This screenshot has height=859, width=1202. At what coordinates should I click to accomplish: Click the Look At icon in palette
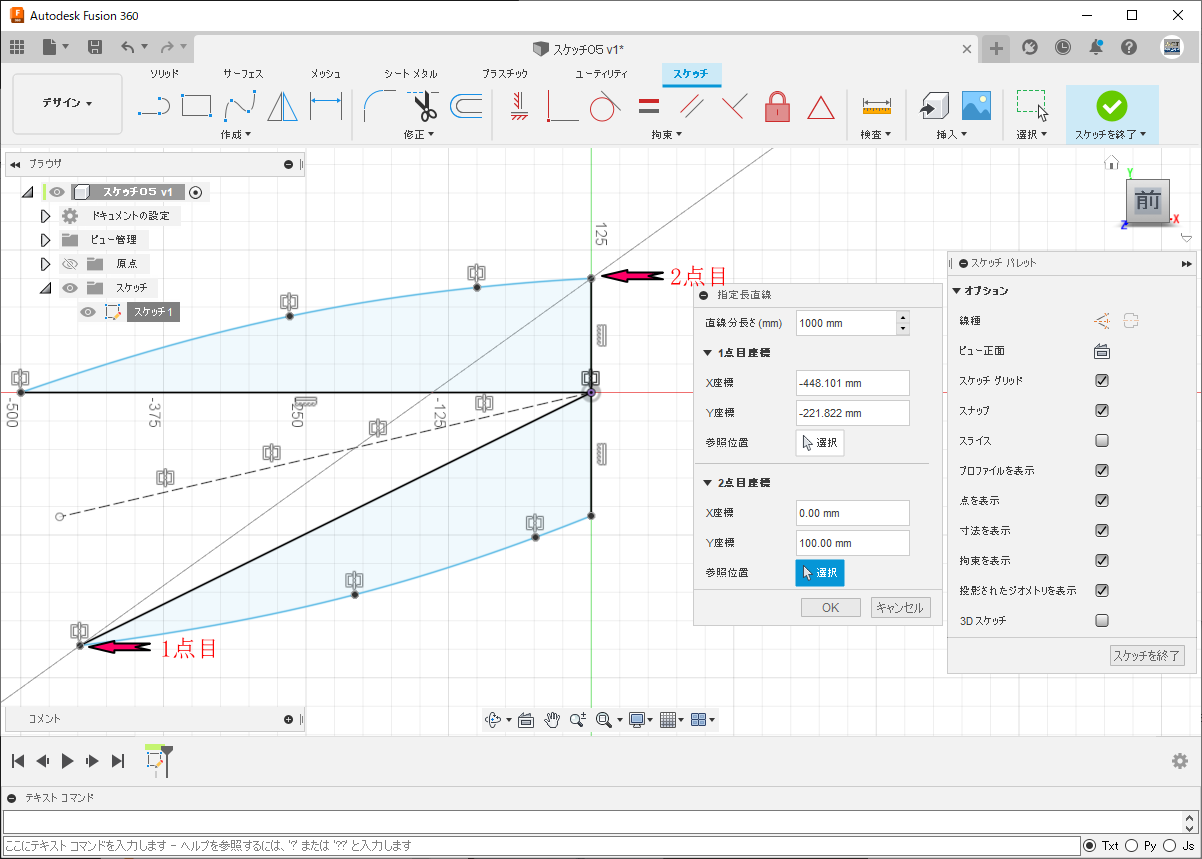coord(1102,351)
